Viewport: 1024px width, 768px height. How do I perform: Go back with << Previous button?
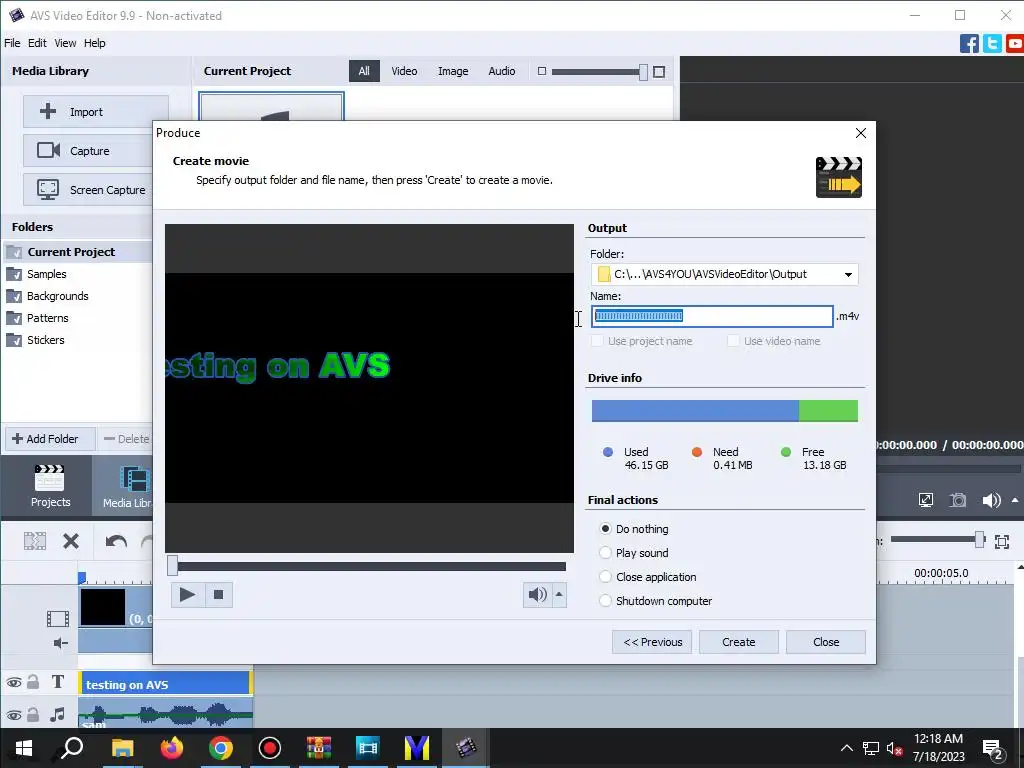click(652, 642)
